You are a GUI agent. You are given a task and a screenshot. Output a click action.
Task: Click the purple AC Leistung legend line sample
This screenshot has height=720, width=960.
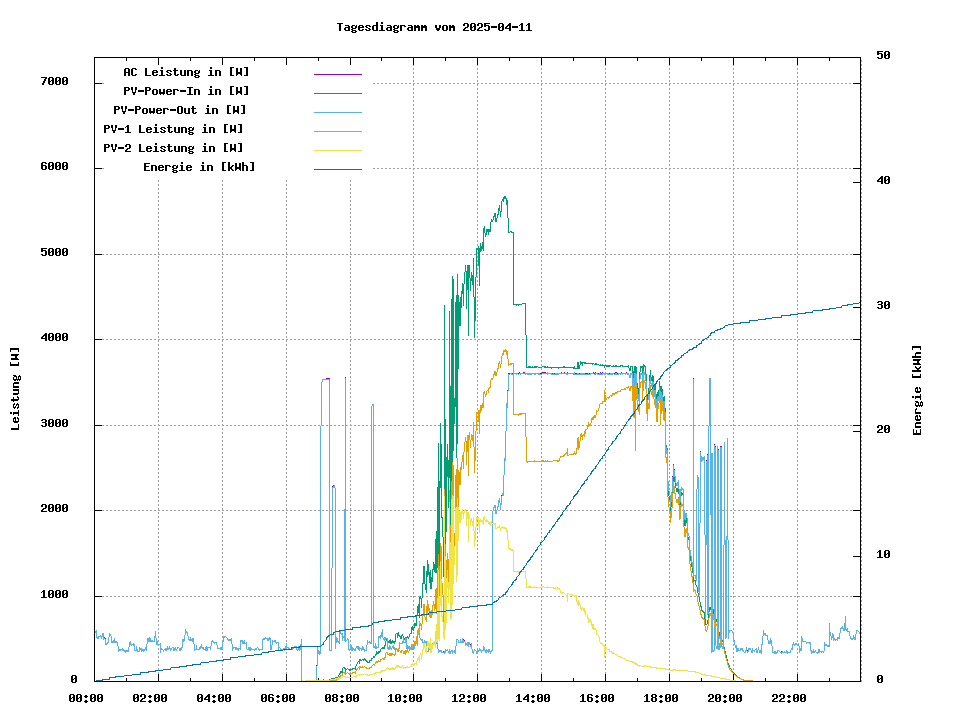pos(337,74)
